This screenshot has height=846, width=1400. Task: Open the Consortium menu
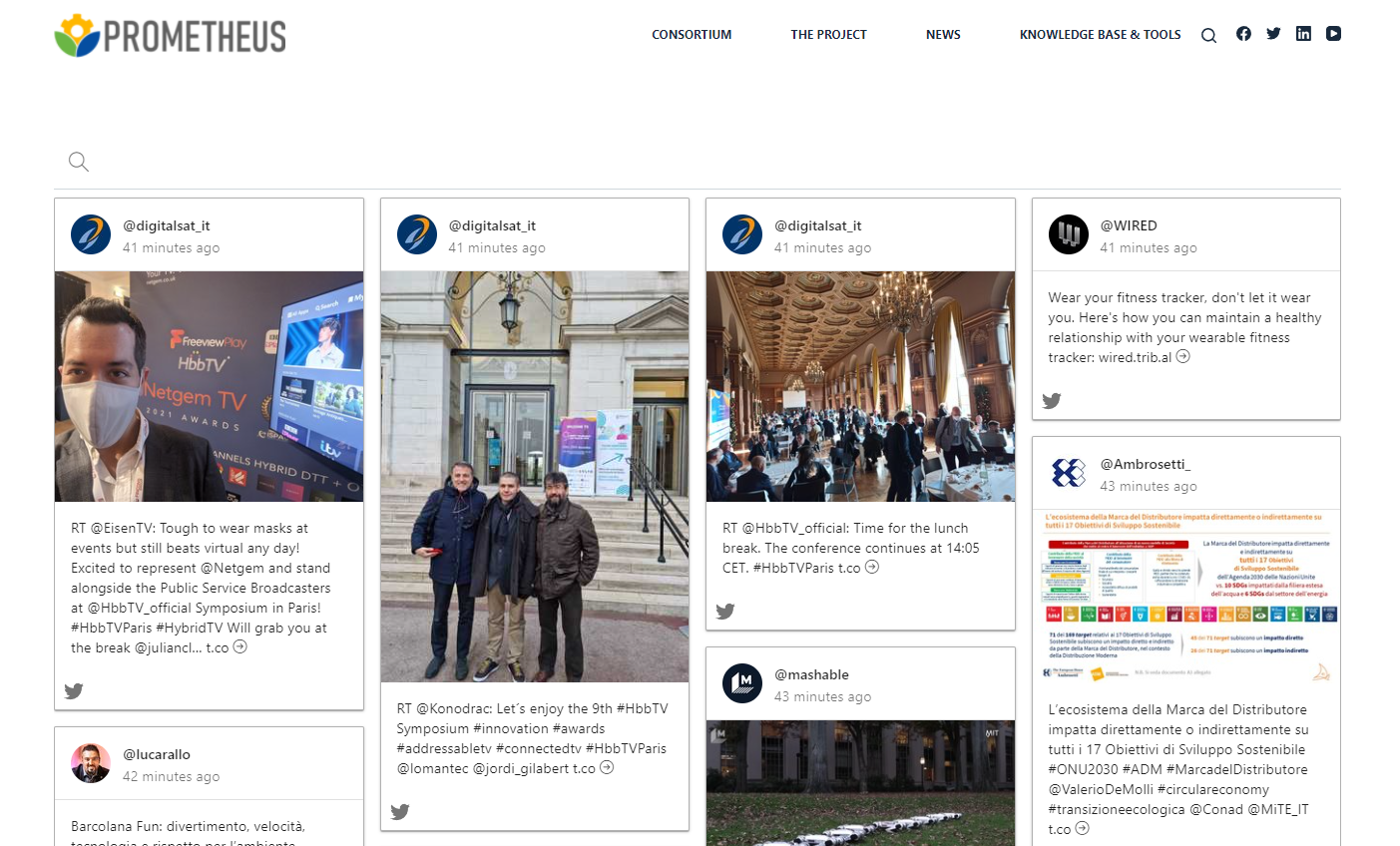point(692,35)
